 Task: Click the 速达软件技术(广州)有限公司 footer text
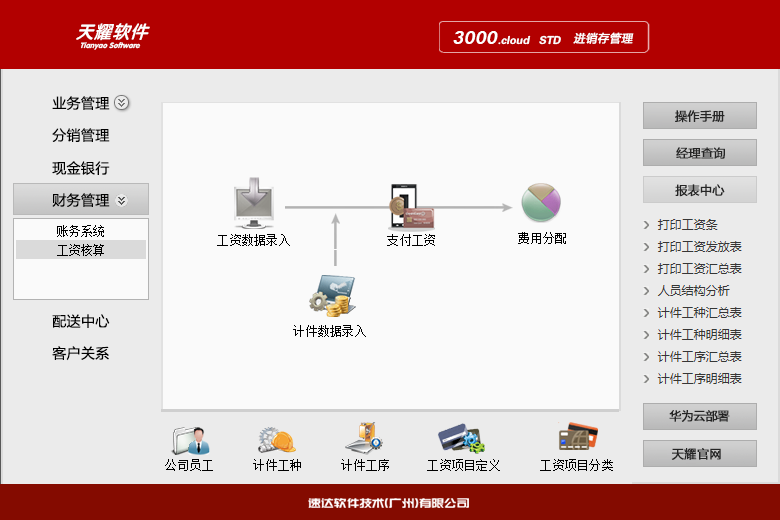pyautogui.click(x=389, y=503)
